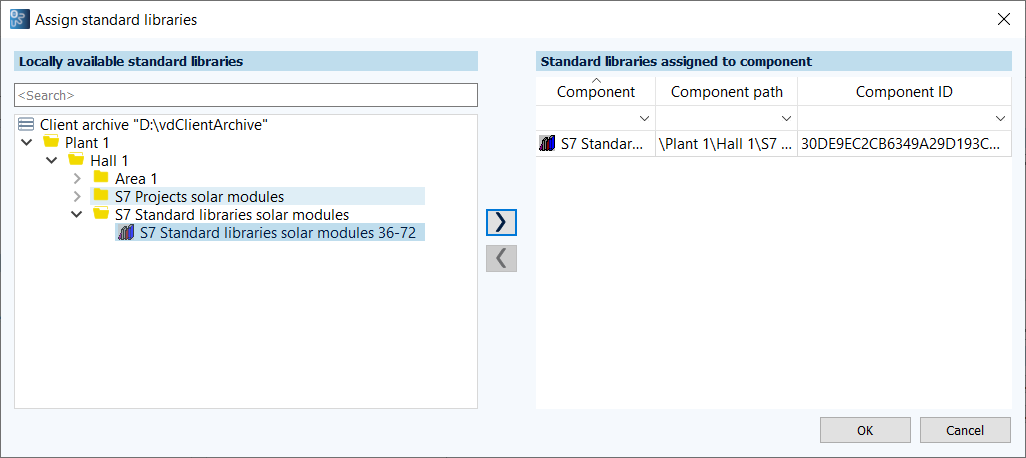The height and width of the screenshot is (458, 1026).
Task: Click the Search input field
Action: point(246,95)
